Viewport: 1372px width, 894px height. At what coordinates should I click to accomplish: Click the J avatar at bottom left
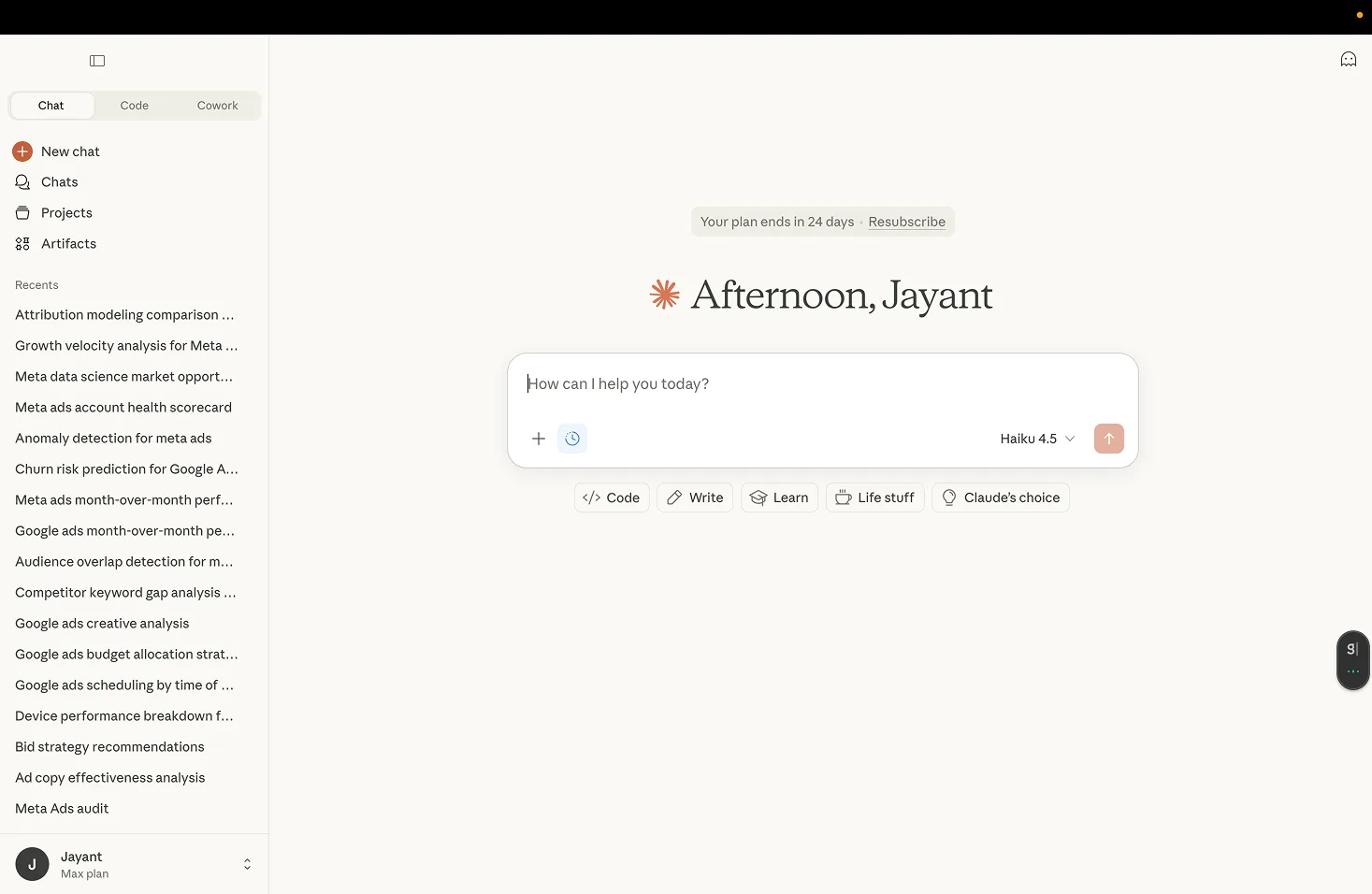[x=32, y=864]
